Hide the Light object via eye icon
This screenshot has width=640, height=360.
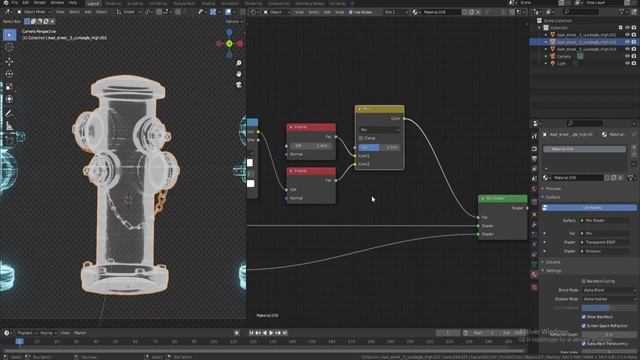(627, 64)
